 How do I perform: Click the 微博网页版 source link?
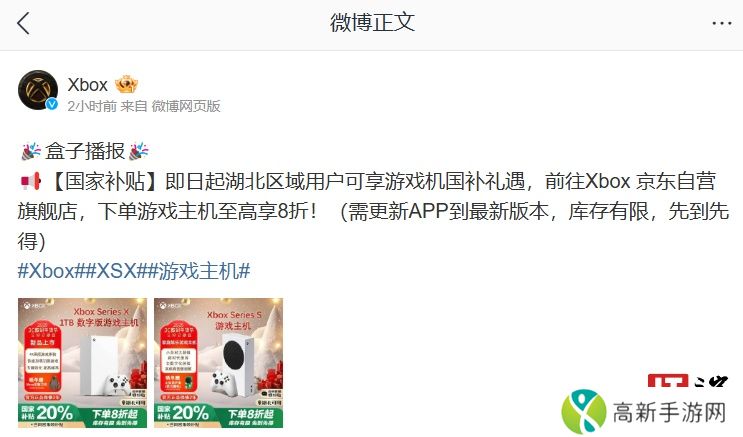click(186, 106)
